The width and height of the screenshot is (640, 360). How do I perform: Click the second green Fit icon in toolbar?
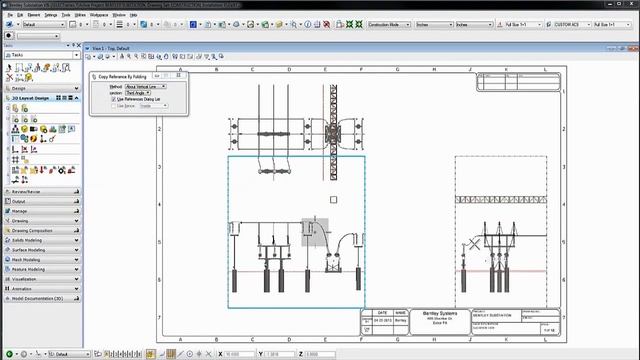(359, 24)
